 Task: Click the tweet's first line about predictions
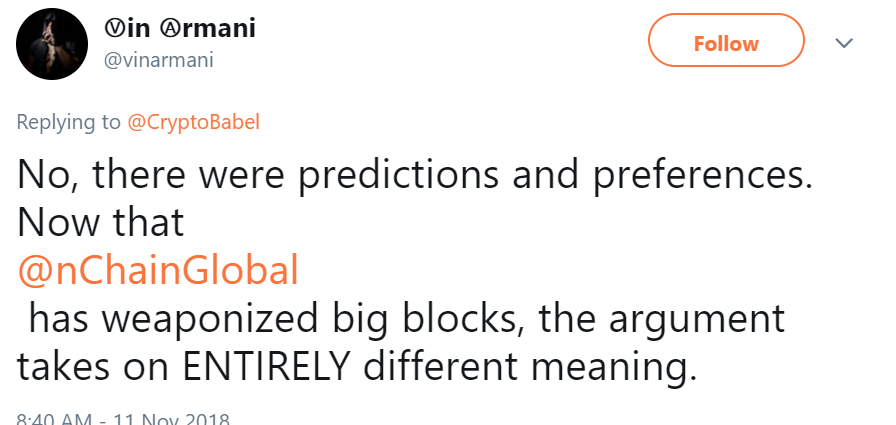414,174
